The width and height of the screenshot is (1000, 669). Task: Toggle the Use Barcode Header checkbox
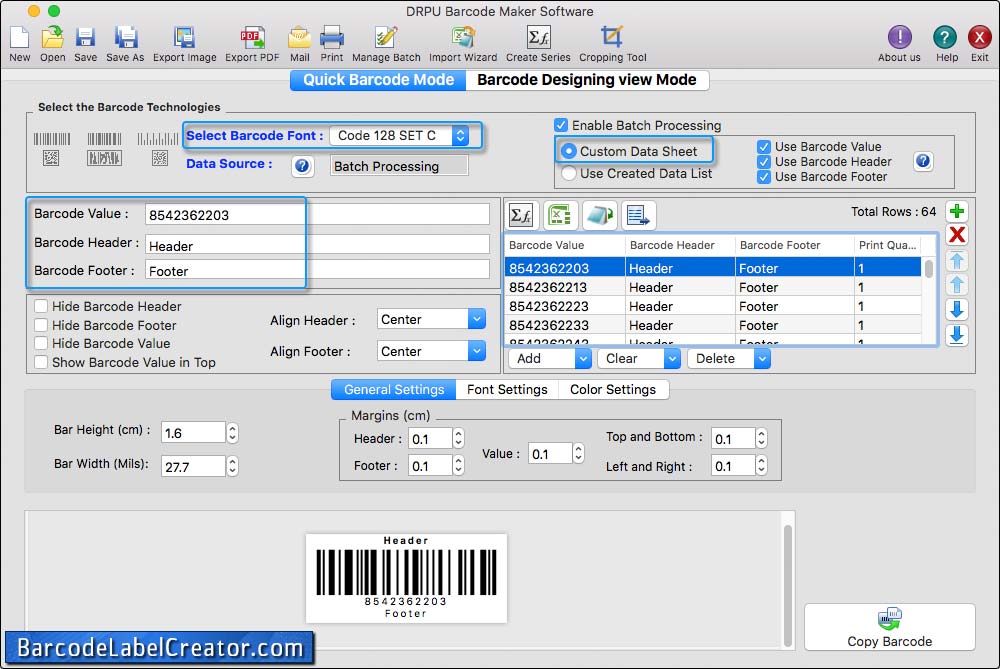(x=763, y=162)
